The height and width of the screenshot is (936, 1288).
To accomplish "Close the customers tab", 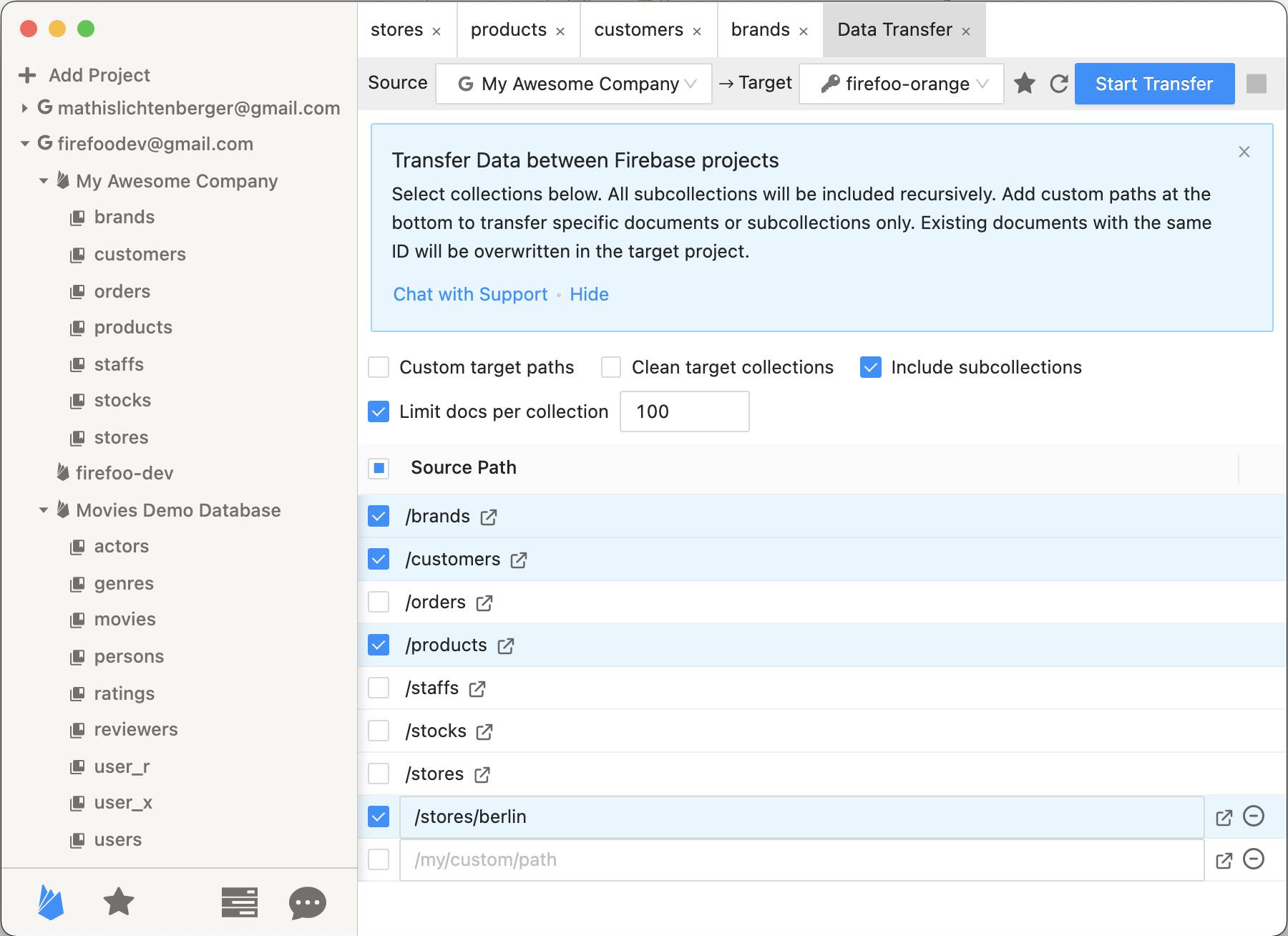I will (697, 31).
